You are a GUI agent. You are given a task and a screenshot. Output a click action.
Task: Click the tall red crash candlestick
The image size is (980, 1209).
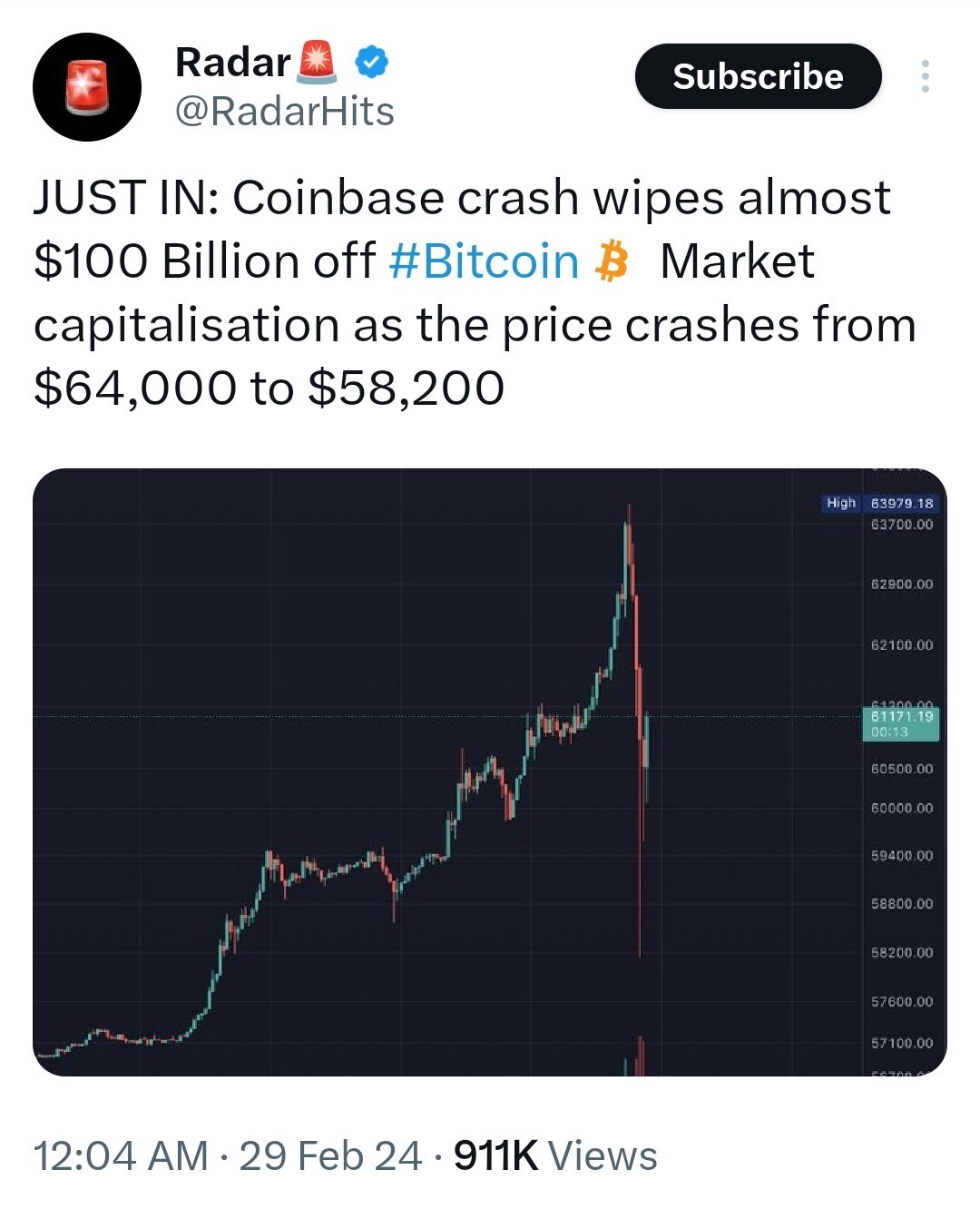(x=639, y=772)
